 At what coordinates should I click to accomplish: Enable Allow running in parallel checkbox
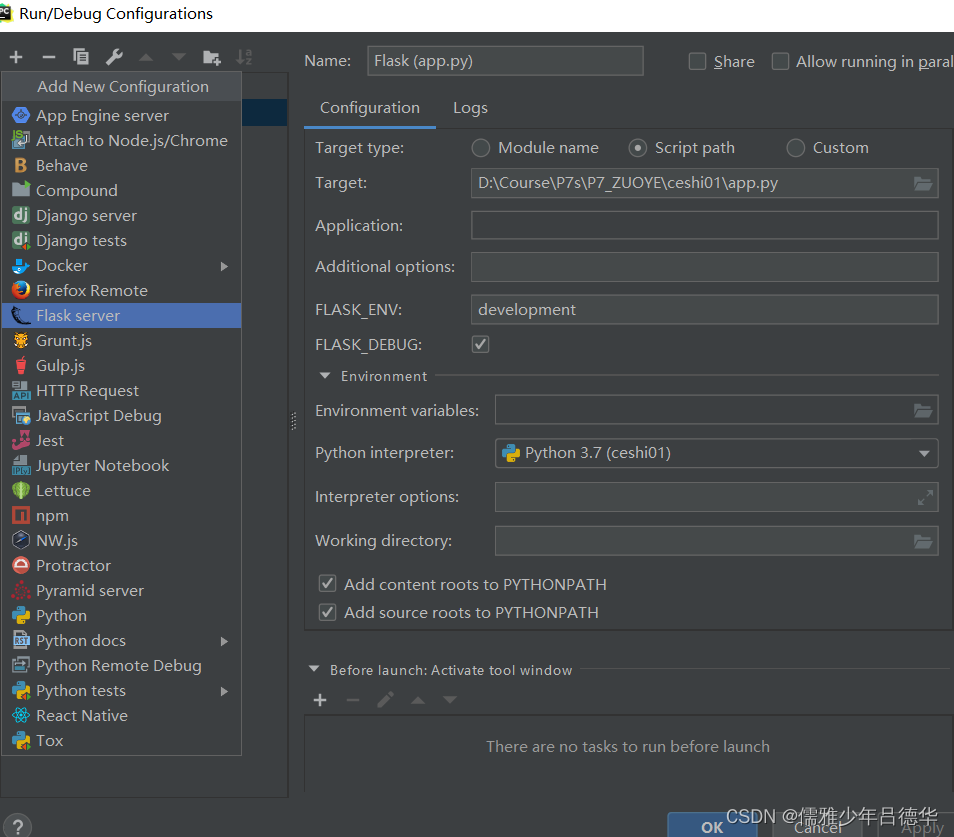780,61
